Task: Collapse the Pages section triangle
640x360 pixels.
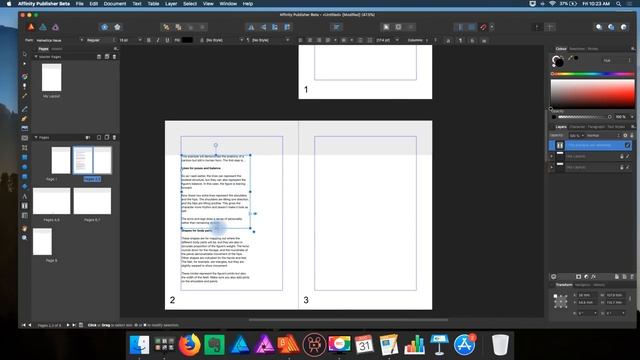Action: point(36,138)
